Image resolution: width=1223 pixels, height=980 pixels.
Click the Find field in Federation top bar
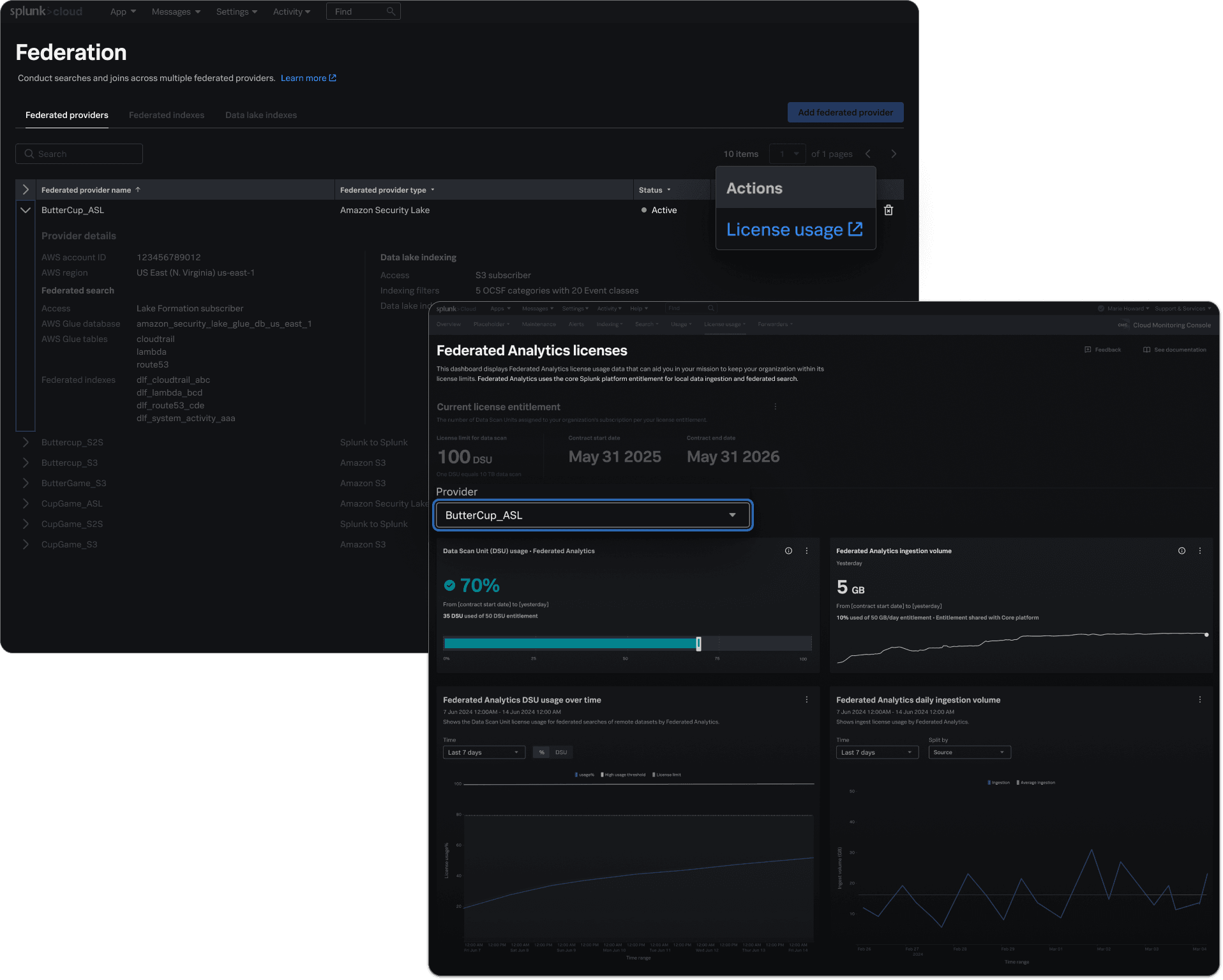363,11
